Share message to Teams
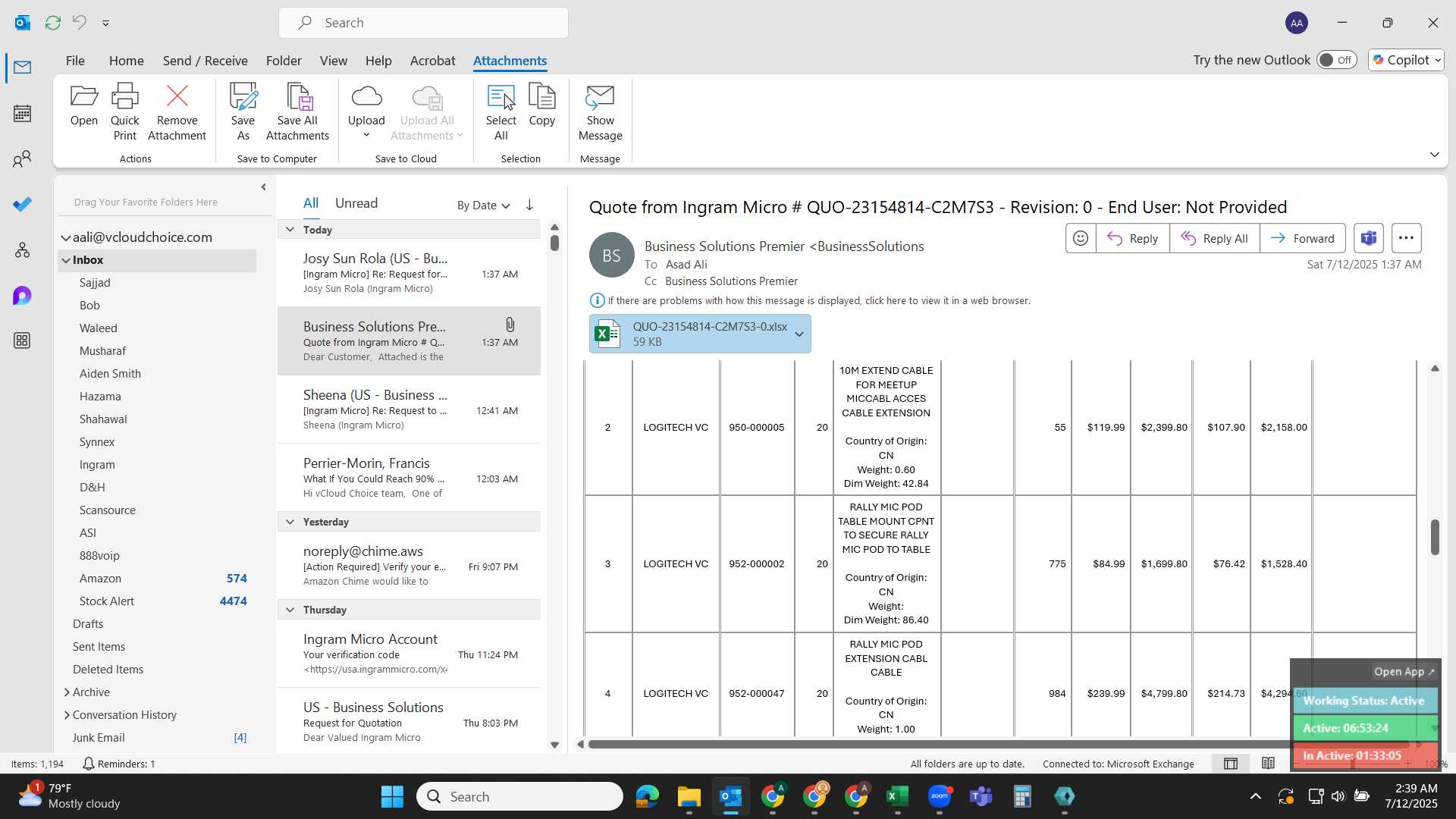 click(x=1368, y=238)
